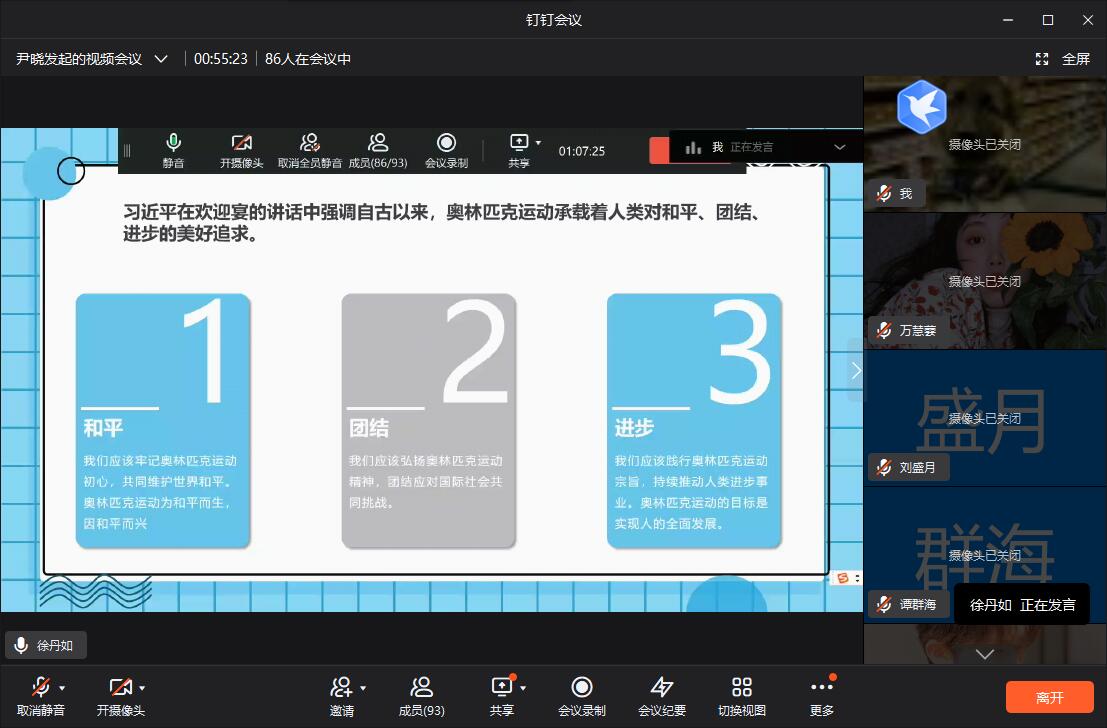Image resolution: width=1107 pixels, height=728 pixels.
Task: Expand meeting info dropdown beside 尹晓发起的视频会议
Action: pyautogui.click(x=161, y=59)
